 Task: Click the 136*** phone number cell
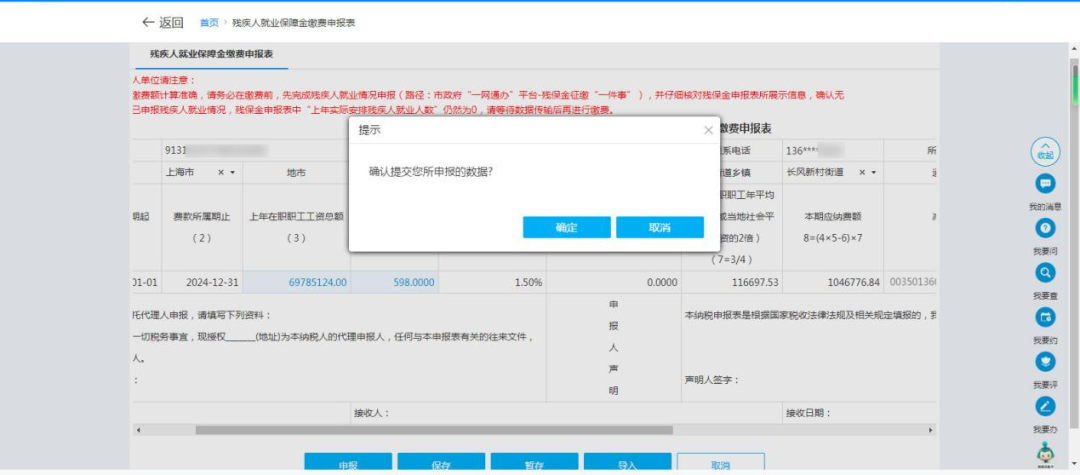point(833,151)
